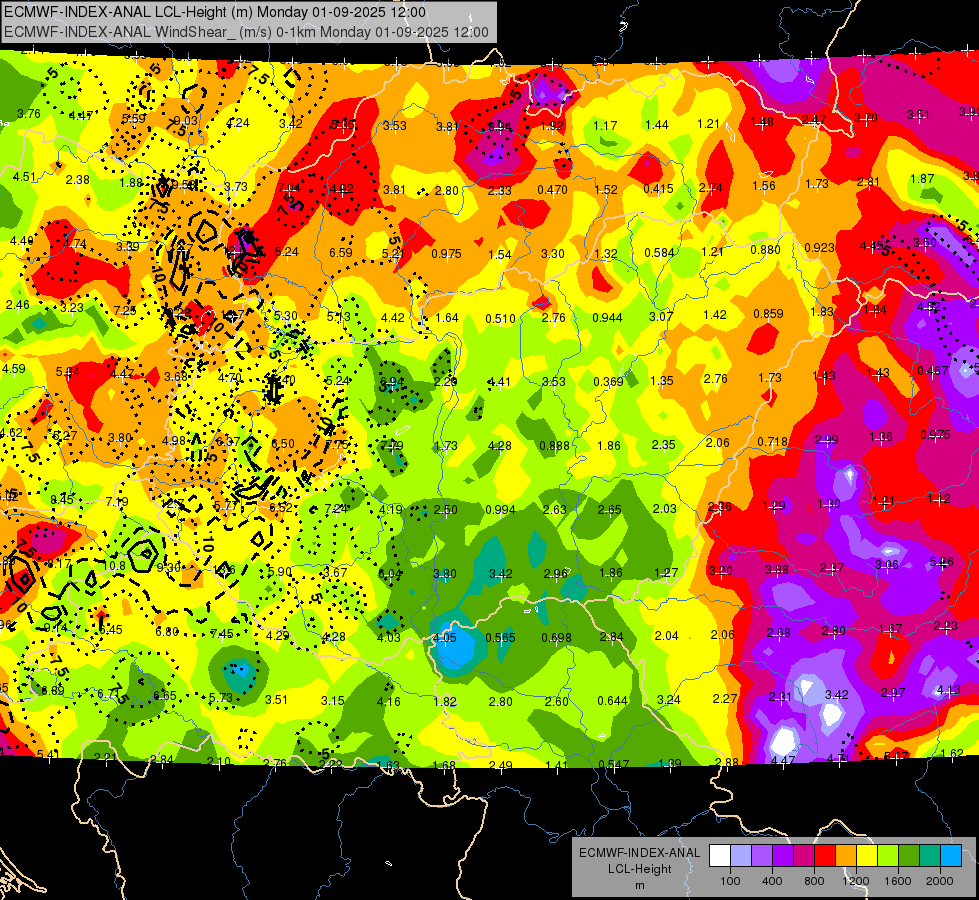This screenshot has height=900, width=979.
Task: Click the unit label m in legend
Action: coord(639,886)
